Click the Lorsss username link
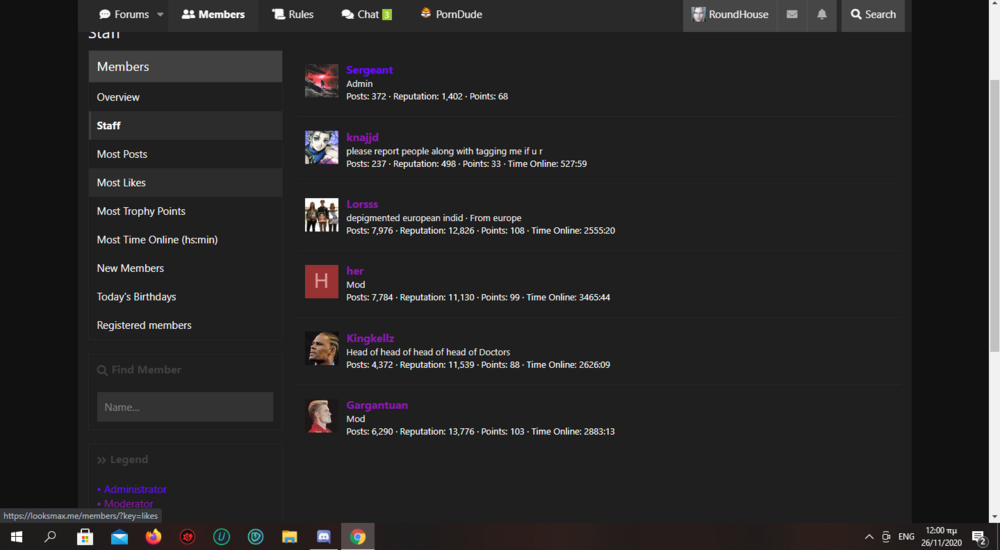Screen dimensions: 1000x550 (362, 204)
